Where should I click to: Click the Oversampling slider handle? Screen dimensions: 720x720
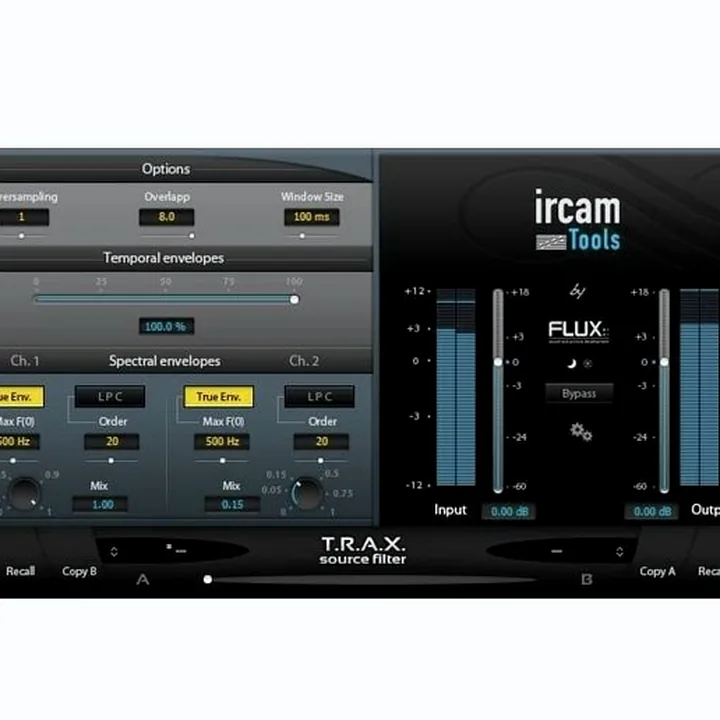click(21, 236)
